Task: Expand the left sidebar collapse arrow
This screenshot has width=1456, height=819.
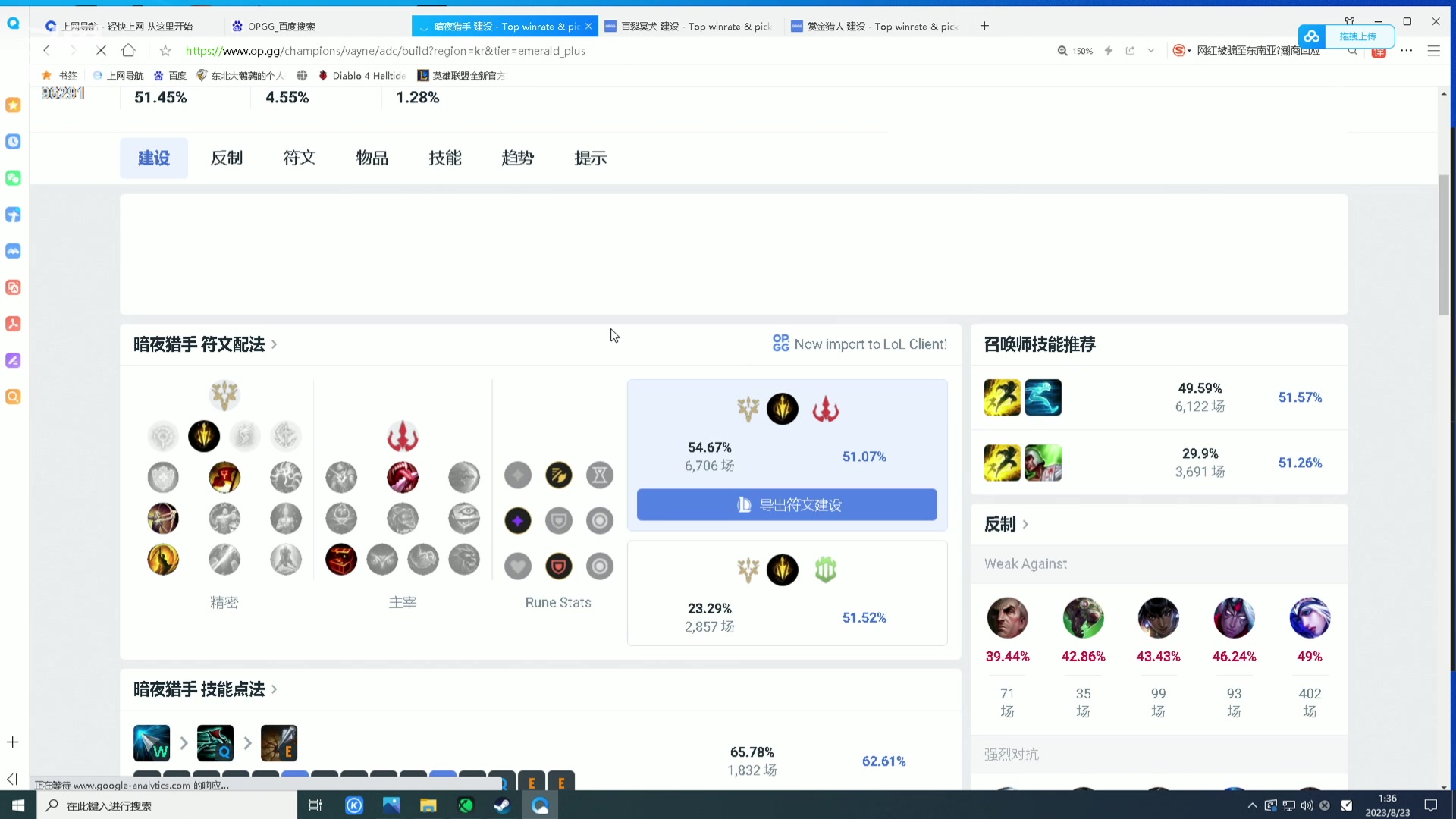Action: coord(12,779)
